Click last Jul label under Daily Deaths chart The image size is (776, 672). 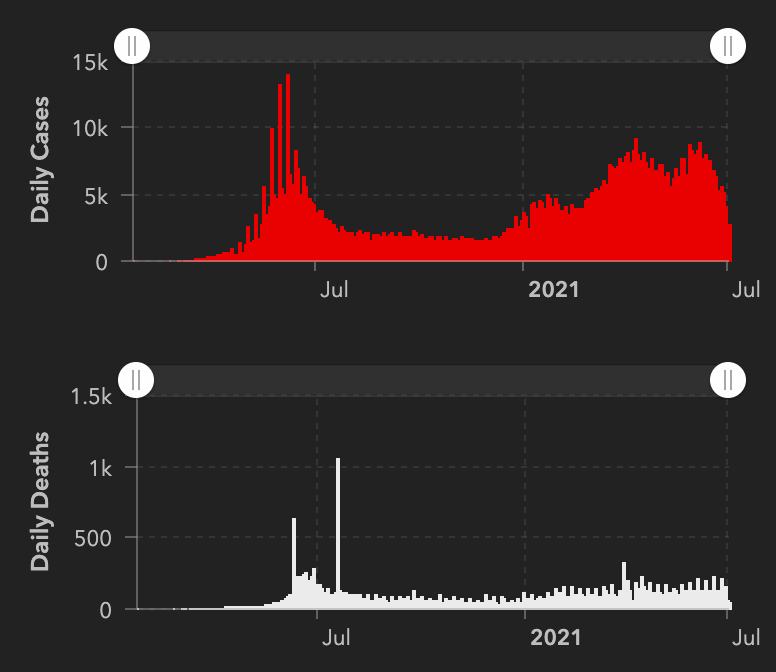pos(744,638)
